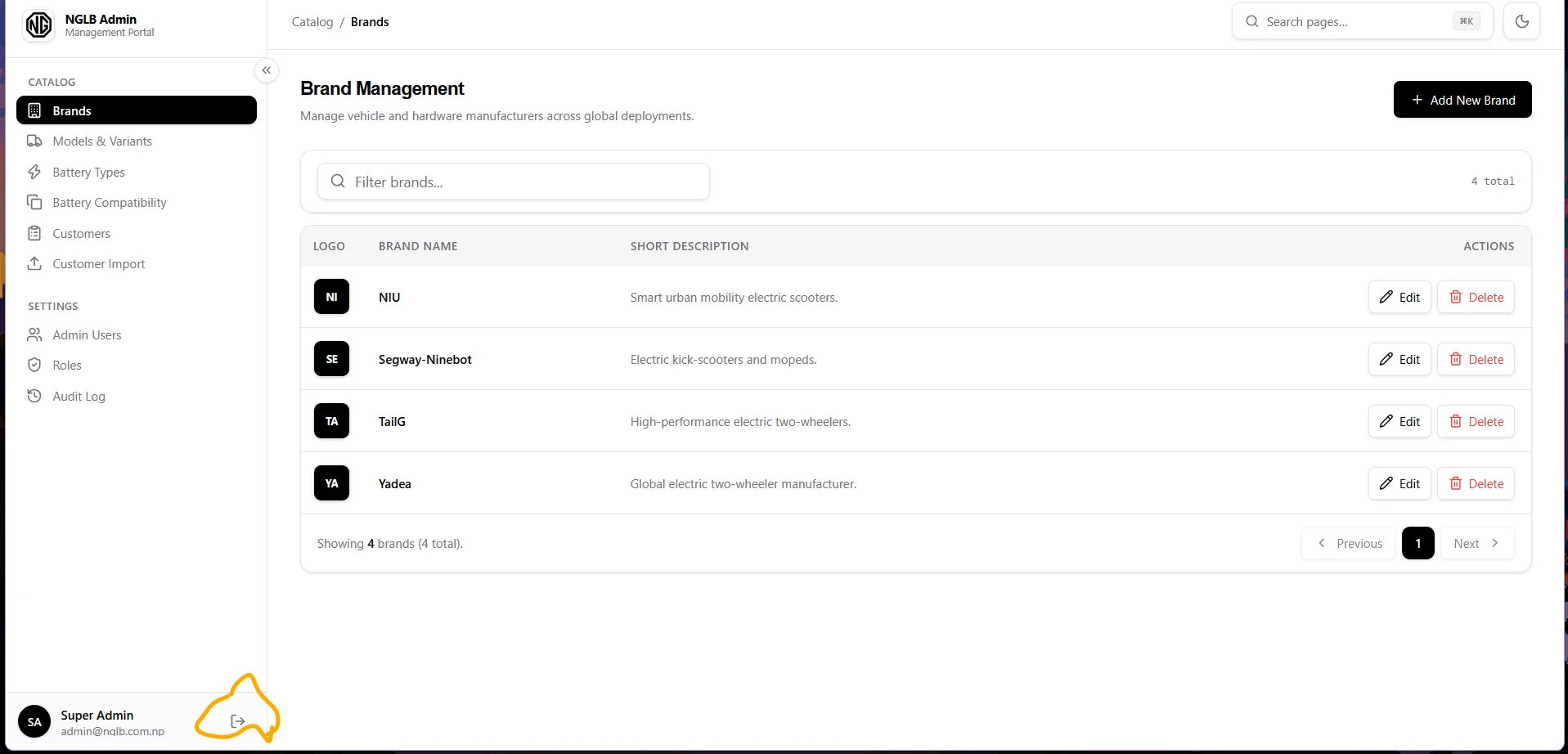
Task: Edit the Yadea brand
Action: pyautogui.click(x=1400, y=483)
